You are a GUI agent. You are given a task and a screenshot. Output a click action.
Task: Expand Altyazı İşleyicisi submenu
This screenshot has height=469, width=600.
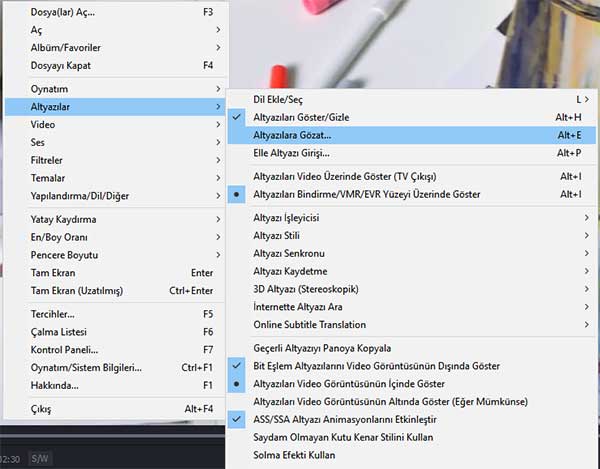(x=412, y=218)
